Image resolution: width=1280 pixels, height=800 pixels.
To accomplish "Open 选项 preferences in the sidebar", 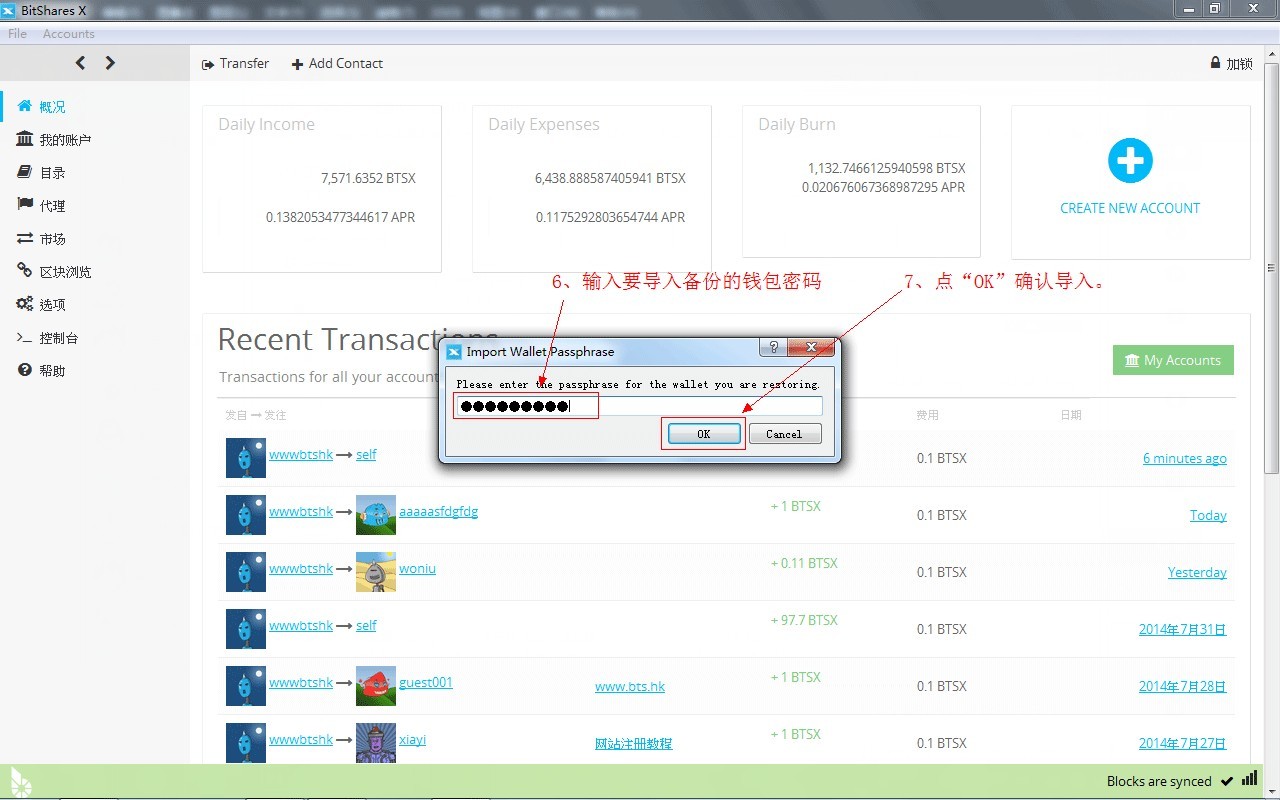I will pos(42,304).
